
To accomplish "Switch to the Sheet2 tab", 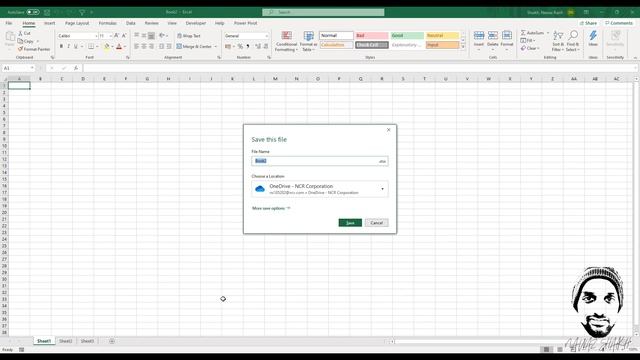I will click(65, 341).
